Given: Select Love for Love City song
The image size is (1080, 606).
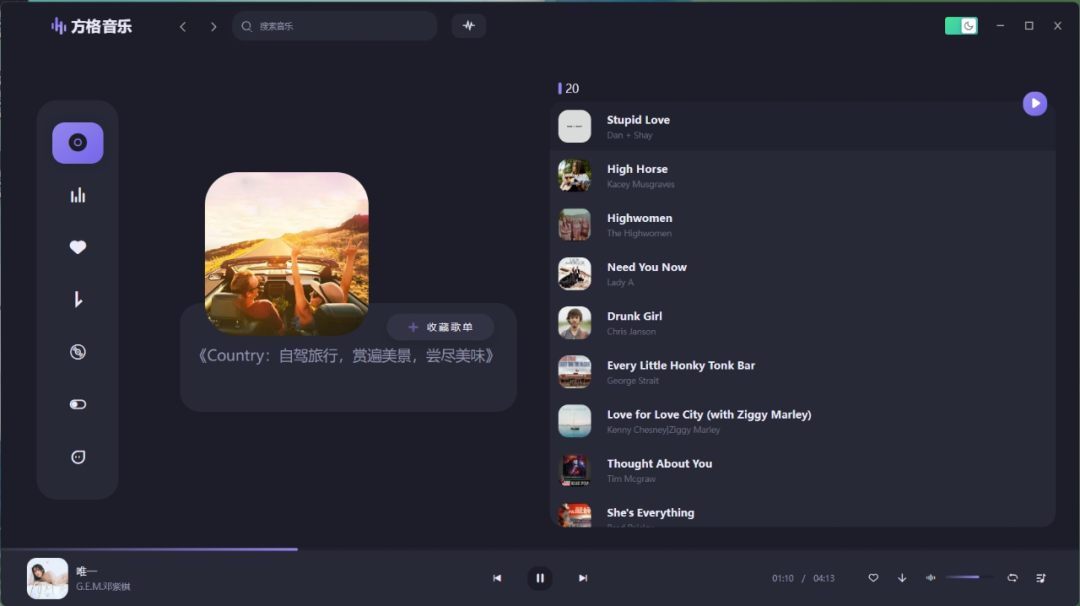Looking at the screenshot, I should (x=802, y=421).
